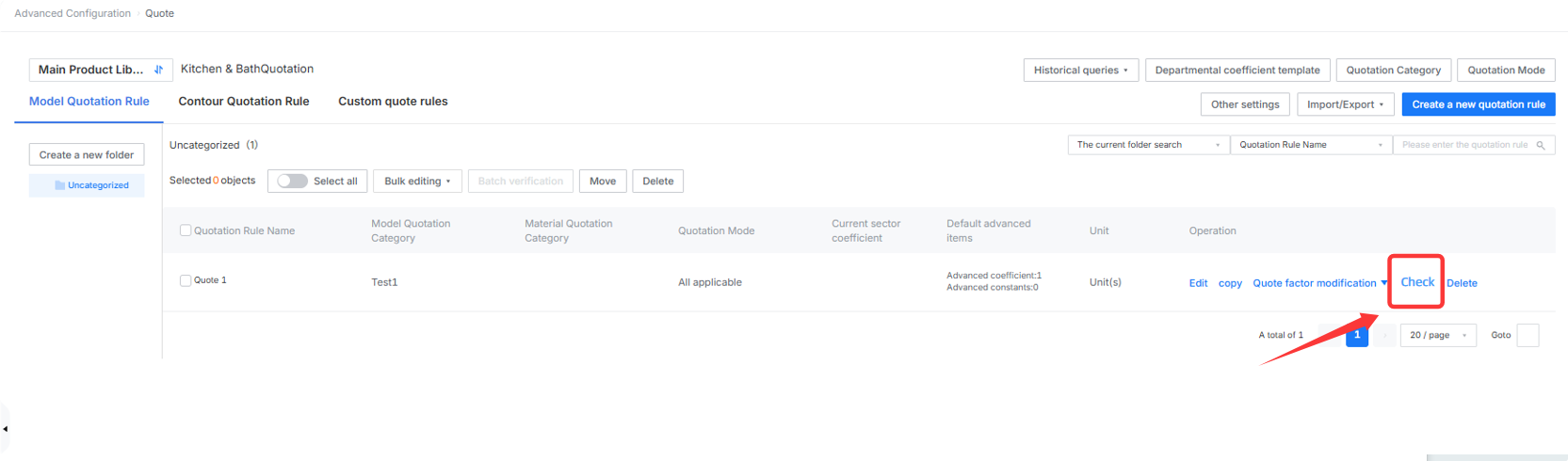
Task: Click the Material Quotation Category column header
Action: [568, 230]
